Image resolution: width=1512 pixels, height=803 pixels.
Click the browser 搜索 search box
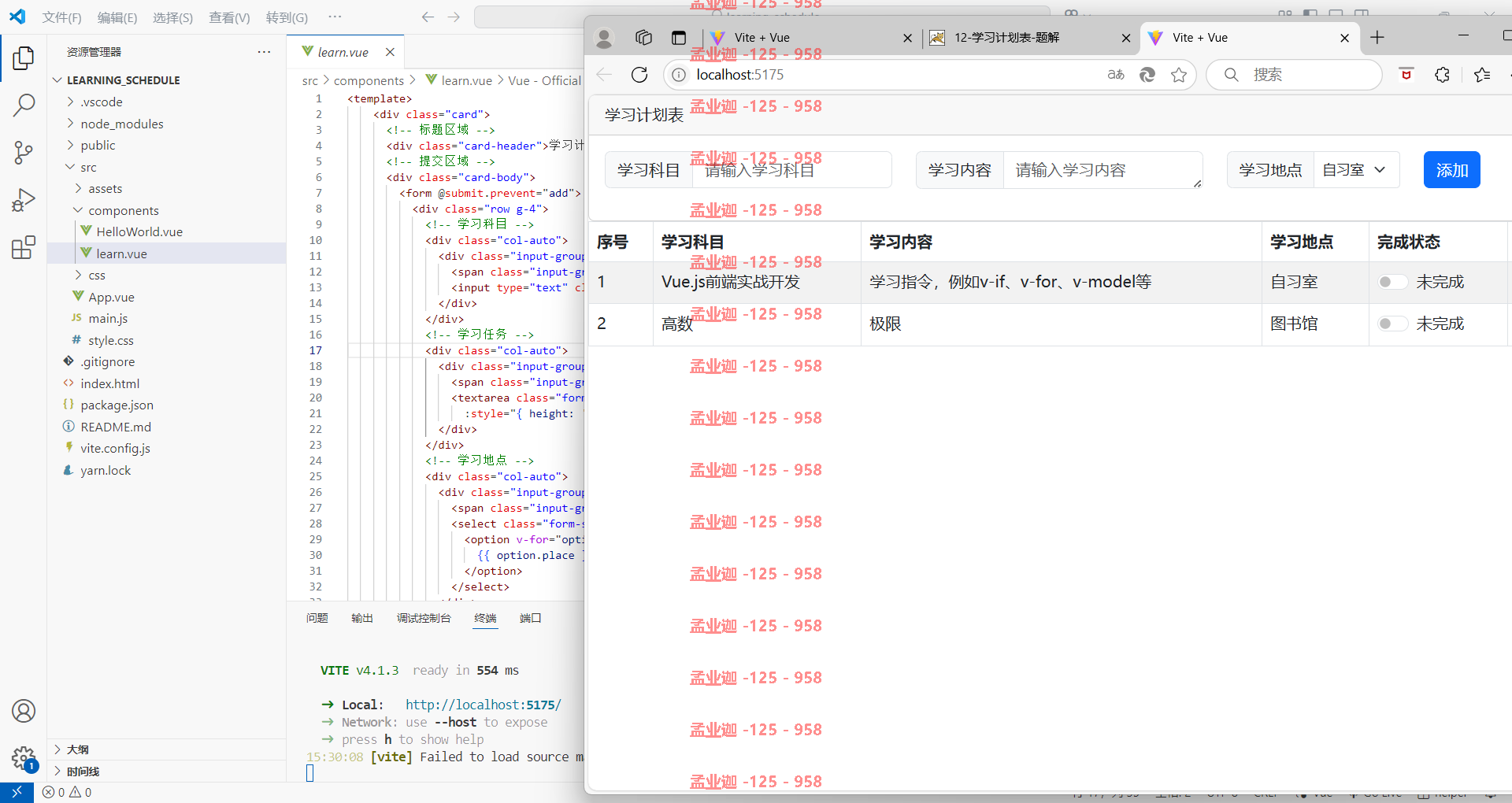(1295, 75)
